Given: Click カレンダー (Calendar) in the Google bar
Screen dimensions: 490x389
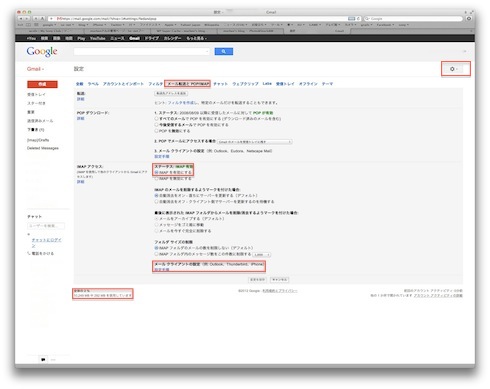Looking at the screenshot, I should point(172,38).
